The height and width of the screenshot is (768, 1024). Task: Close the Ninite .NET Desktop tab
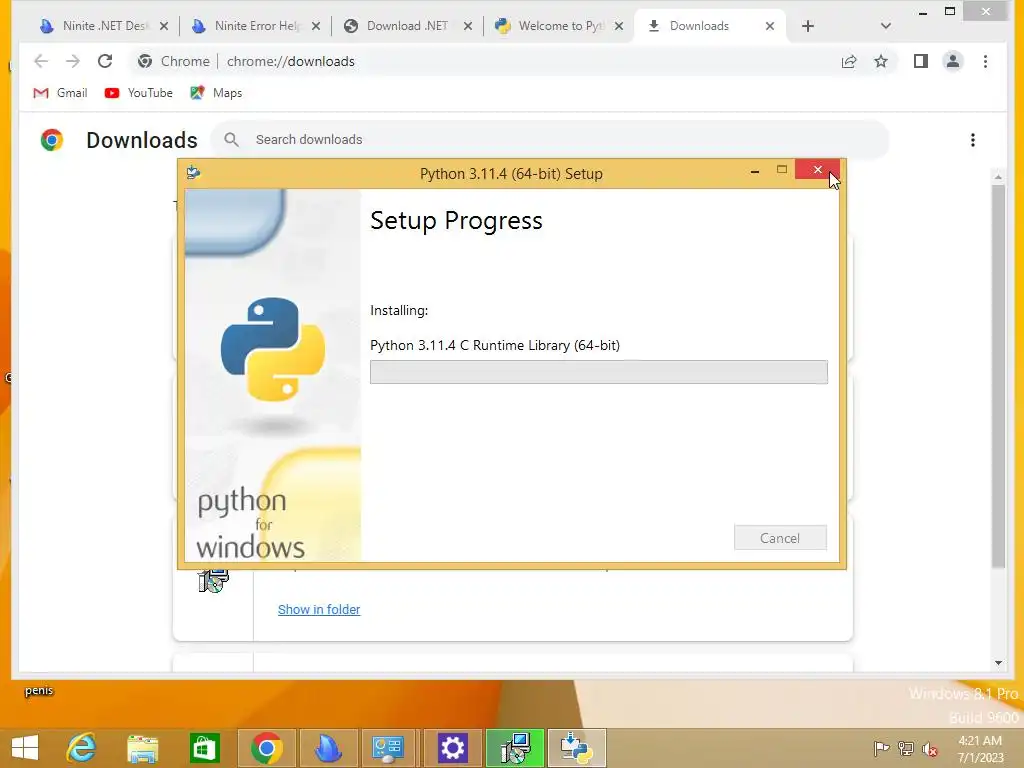[x=164, y=26]
